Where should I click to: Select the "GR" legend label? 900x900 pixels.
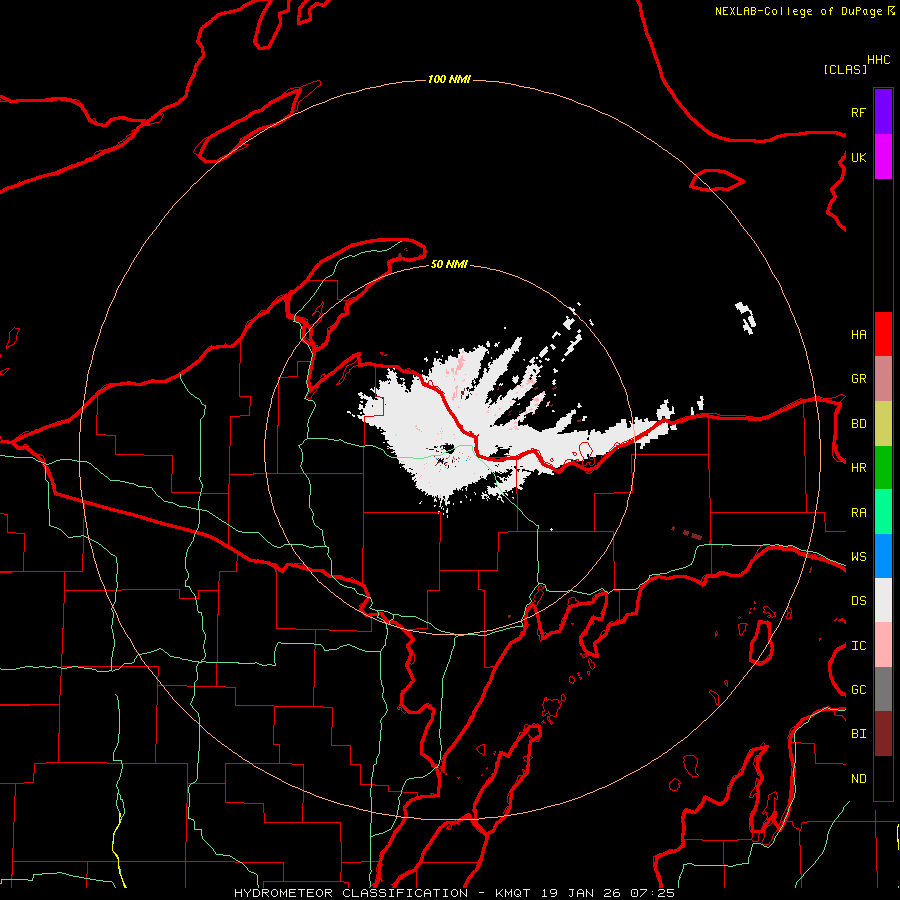(858, 379)
